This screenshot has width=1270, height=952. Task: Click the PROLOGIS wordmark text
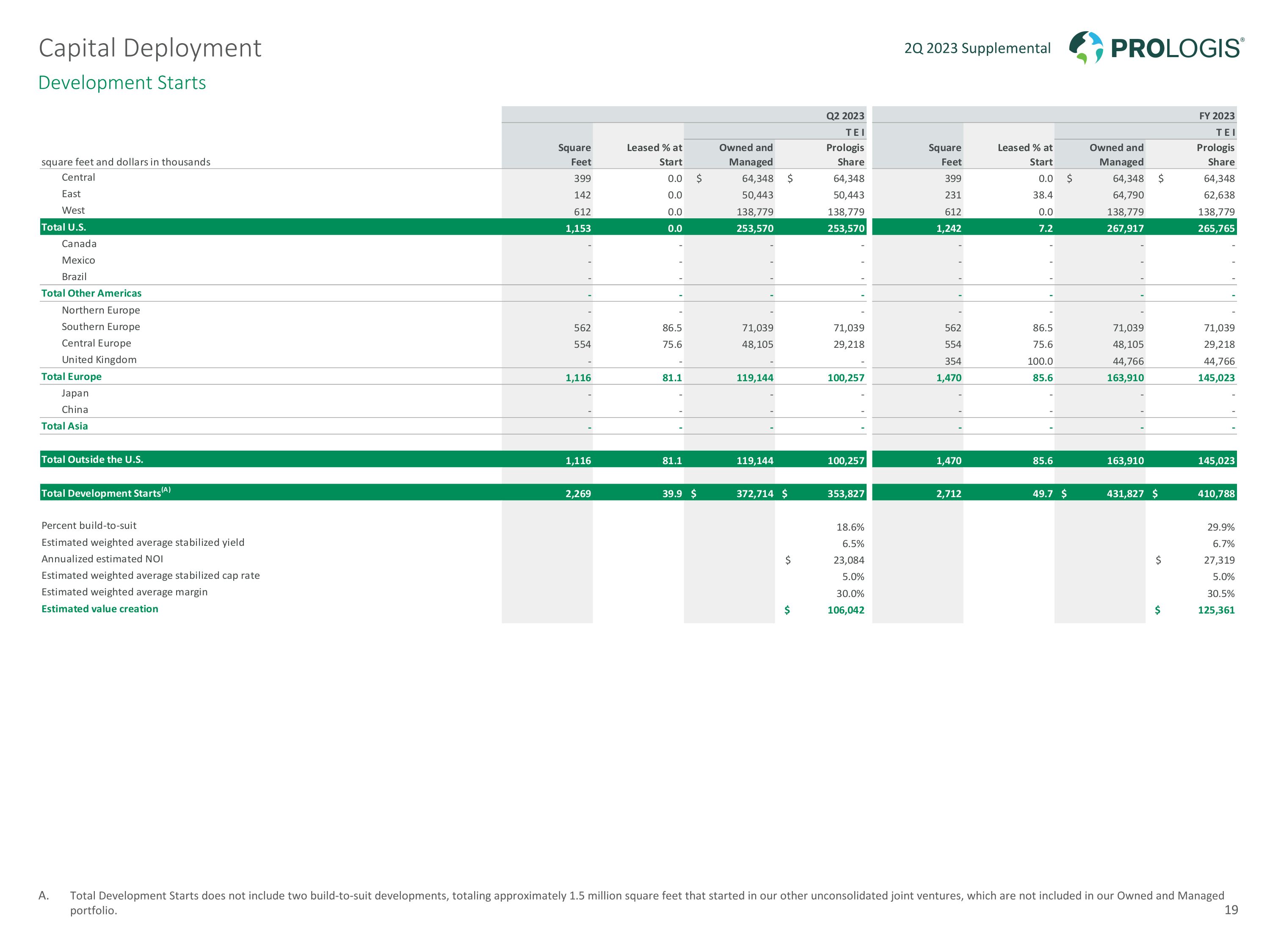[1177, 48]
